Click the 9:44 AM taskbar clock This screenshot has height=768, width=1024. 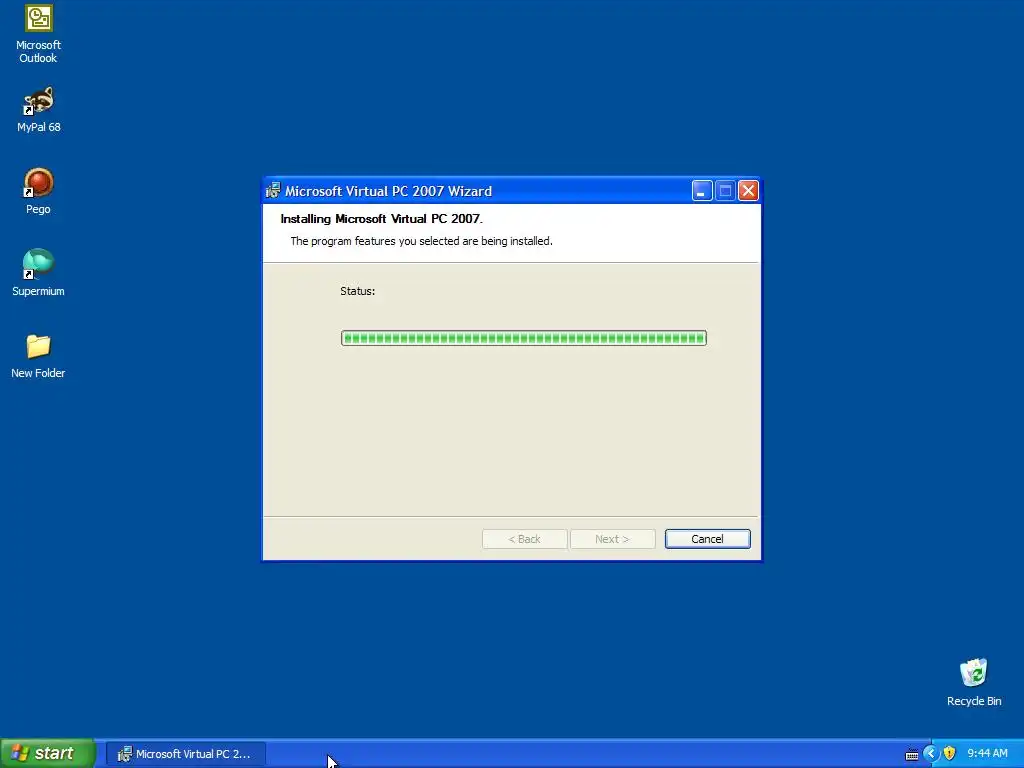987,754
